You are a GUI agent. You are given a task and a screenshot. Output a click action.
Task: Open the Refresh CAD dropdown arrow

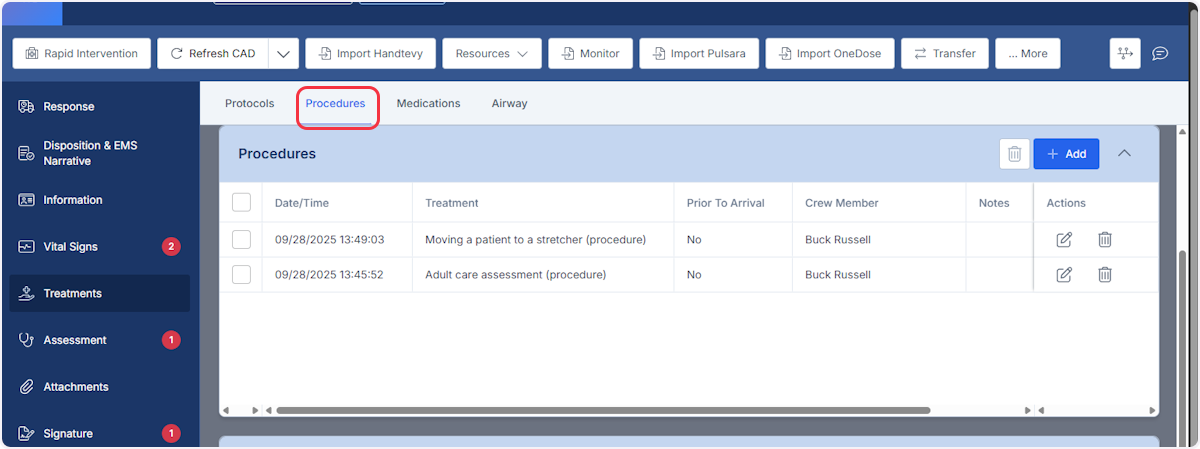[284, 54]
